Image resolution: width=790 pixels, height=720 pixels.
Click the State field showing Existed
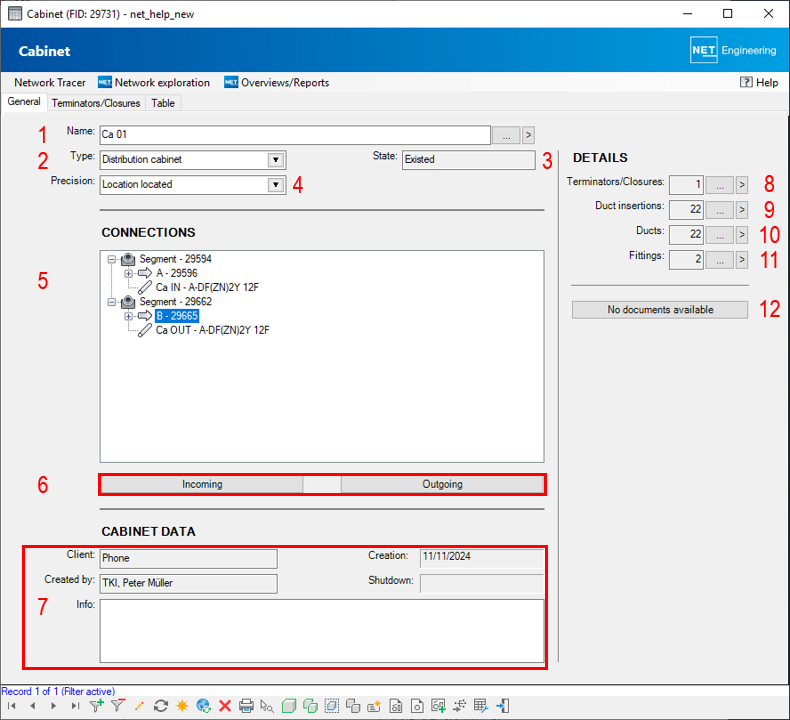tap(469, 160)
